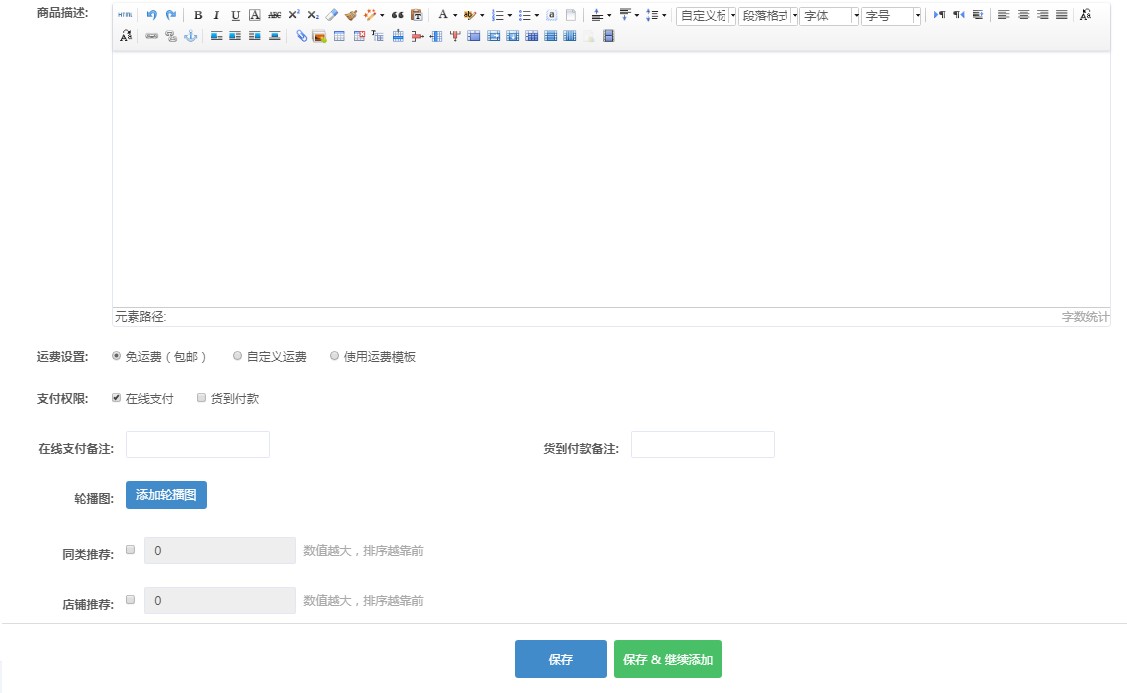Insert an anchor using the anchor icon

click(x=190, y=36)
